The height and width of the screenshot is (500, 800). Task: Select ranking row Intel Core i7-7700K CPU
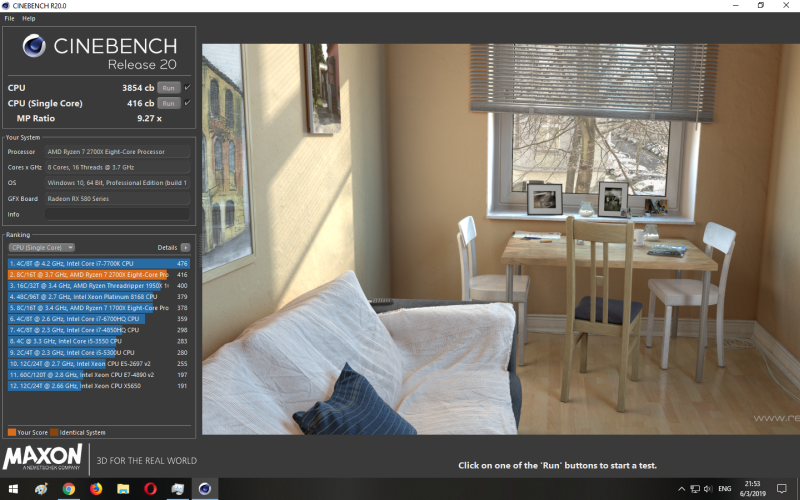(99, 264)
